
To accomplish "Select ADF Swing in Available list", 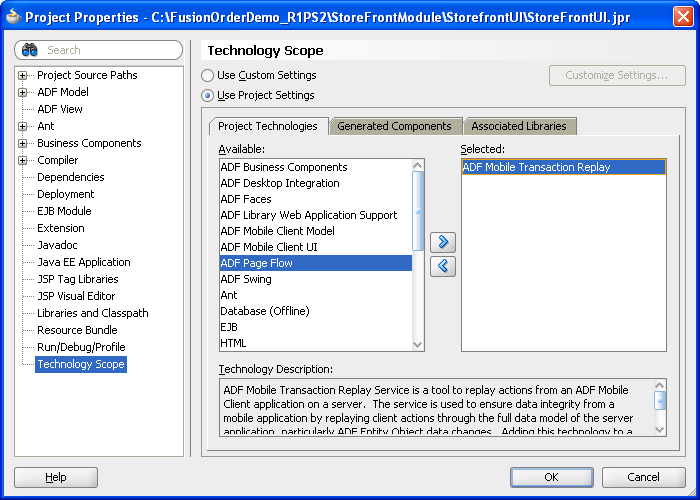I will pyautogui.click(x=316, y=279).
